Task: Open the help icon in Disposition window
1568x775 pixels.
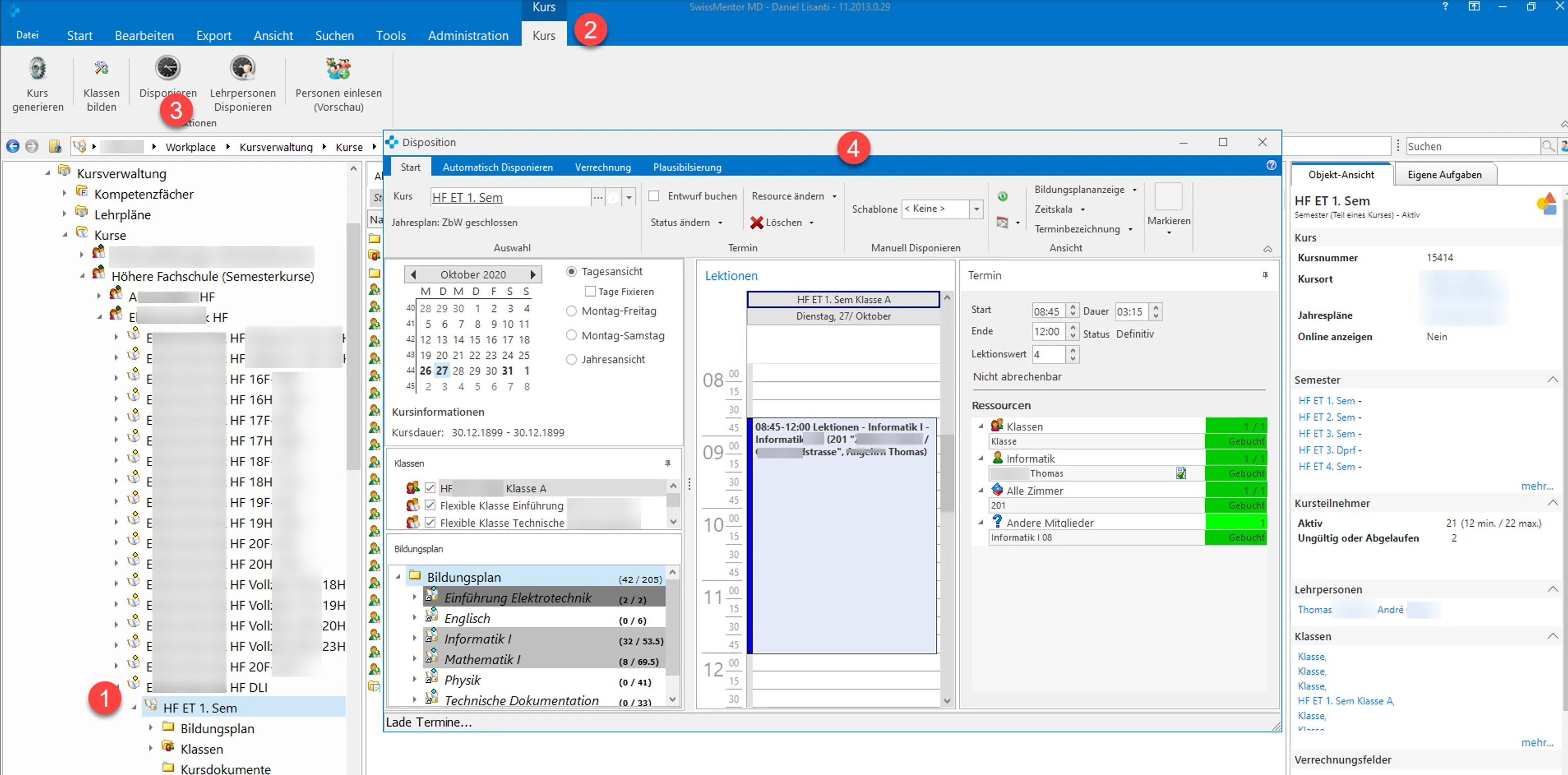Action: point(1271,166)
